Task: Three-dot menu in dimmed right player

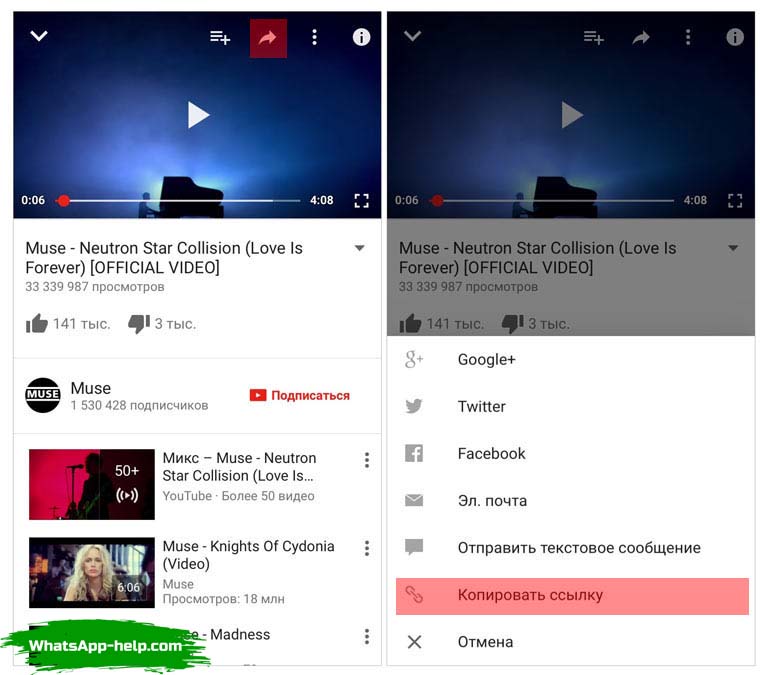Action: [688, 37]
